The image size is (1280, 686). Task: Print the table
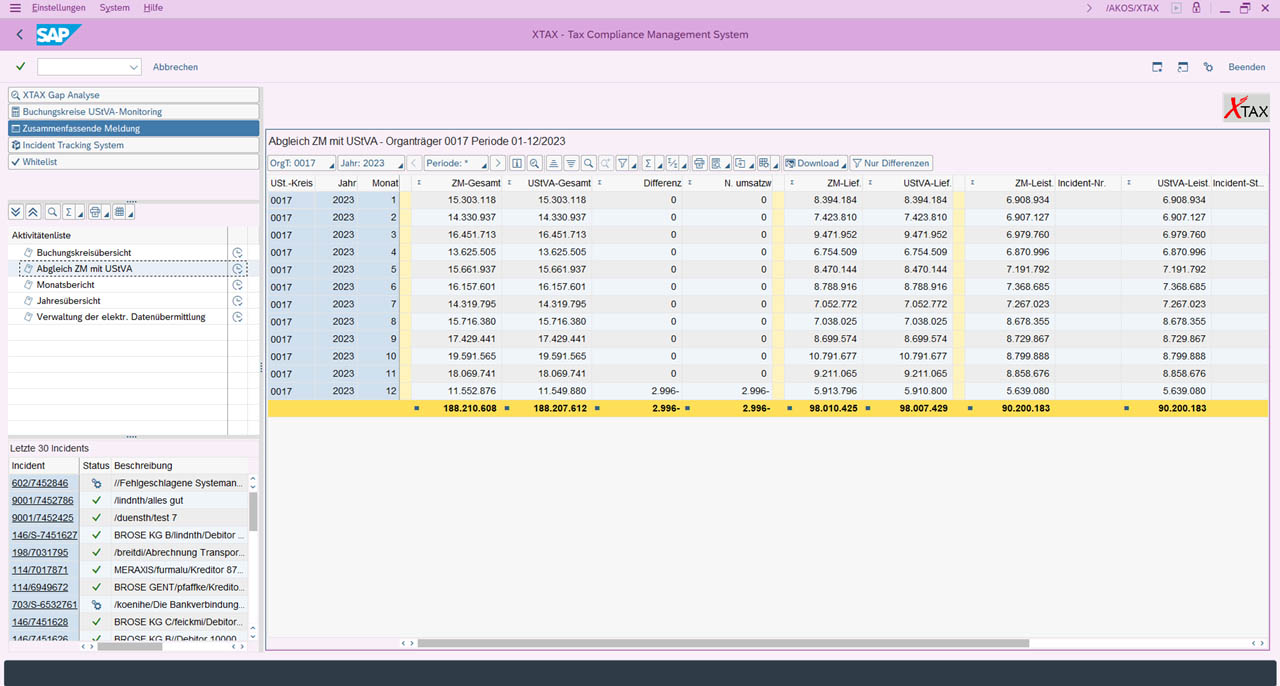point(699,163)
